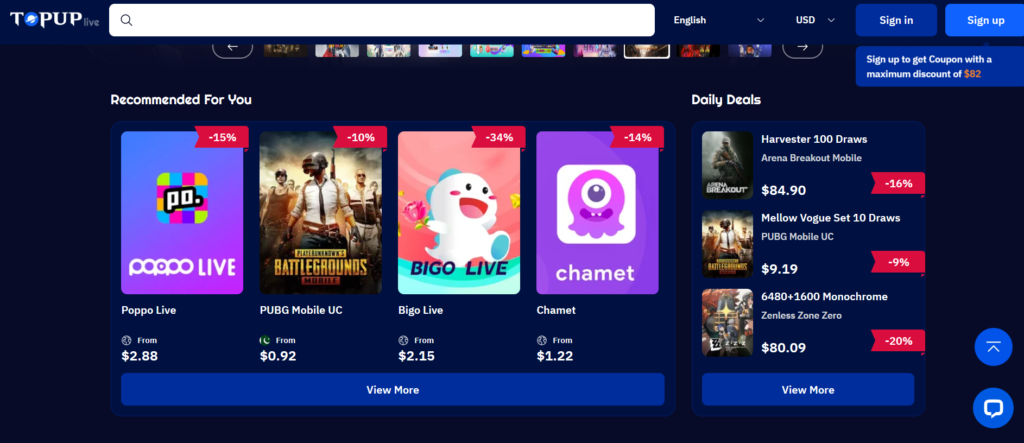1024x443 pixels.
Task: Click the search magnifier icon
Action: 127,20
